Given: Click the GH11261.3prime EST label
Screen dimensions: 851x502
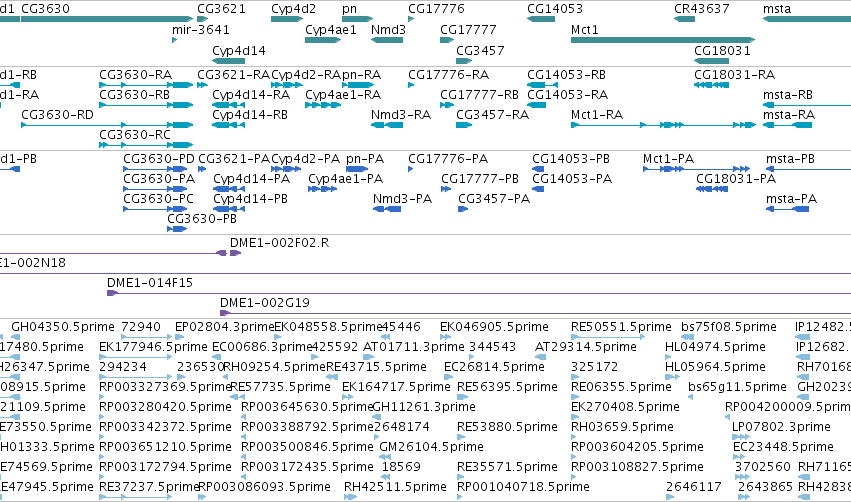Looking at the screenshot, I should coord(424,406).
